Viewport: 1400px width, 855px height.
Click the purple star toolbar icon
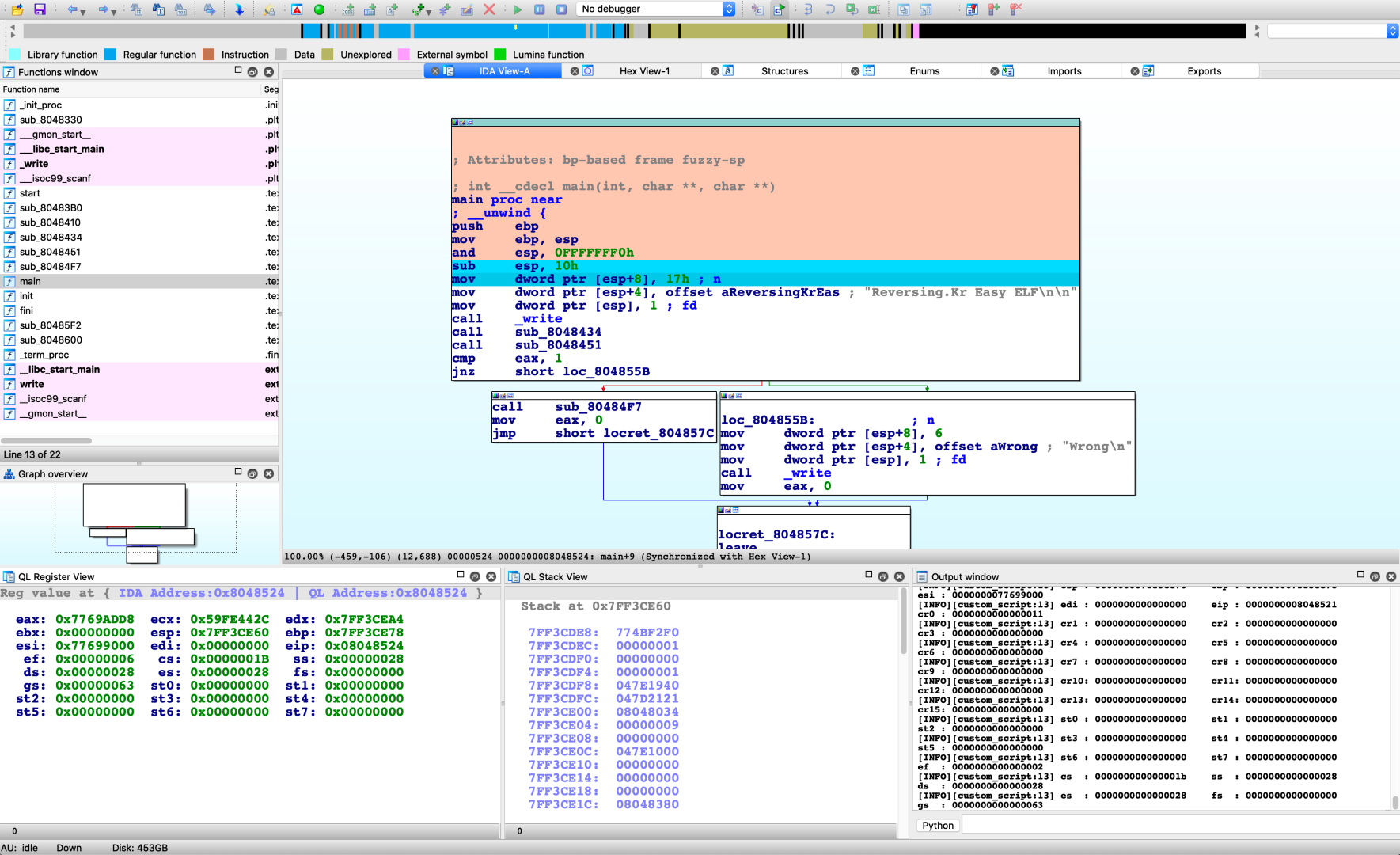coord(445,9)
